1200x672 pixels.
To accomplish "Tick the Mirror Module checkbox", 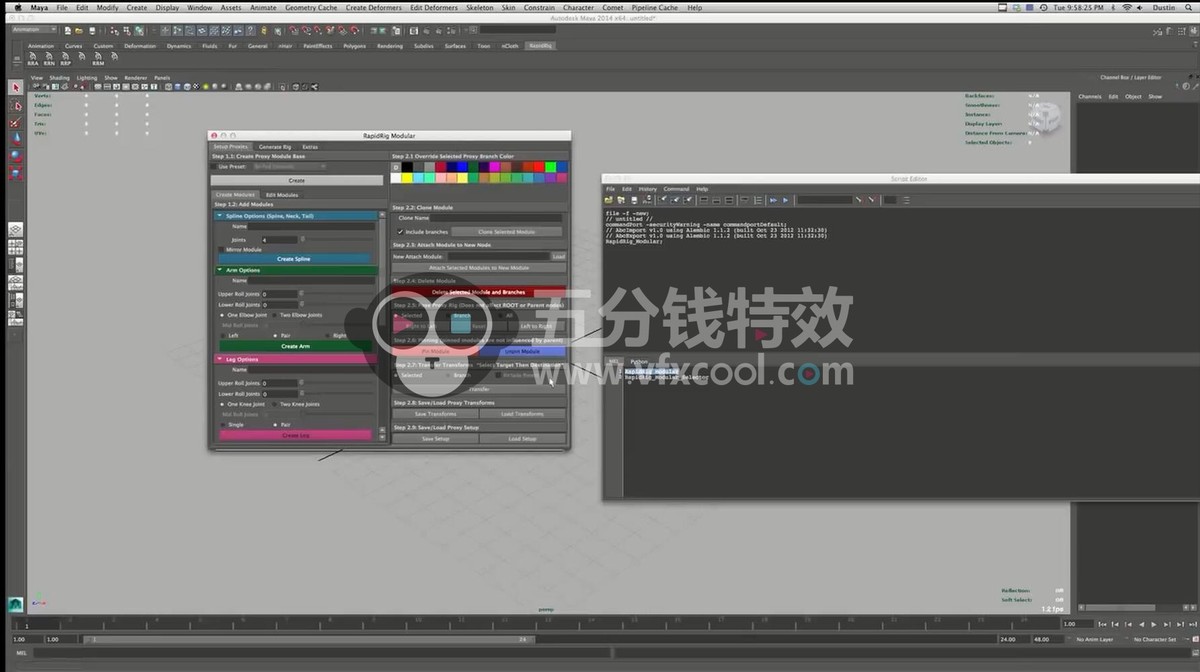I will (222, 249).
